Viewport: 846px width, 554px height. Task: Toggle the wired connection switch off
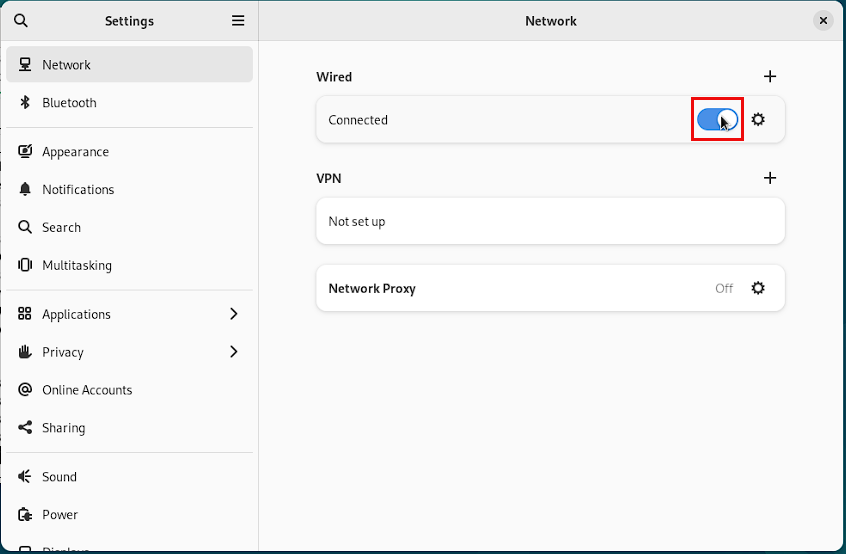[718, 120]
